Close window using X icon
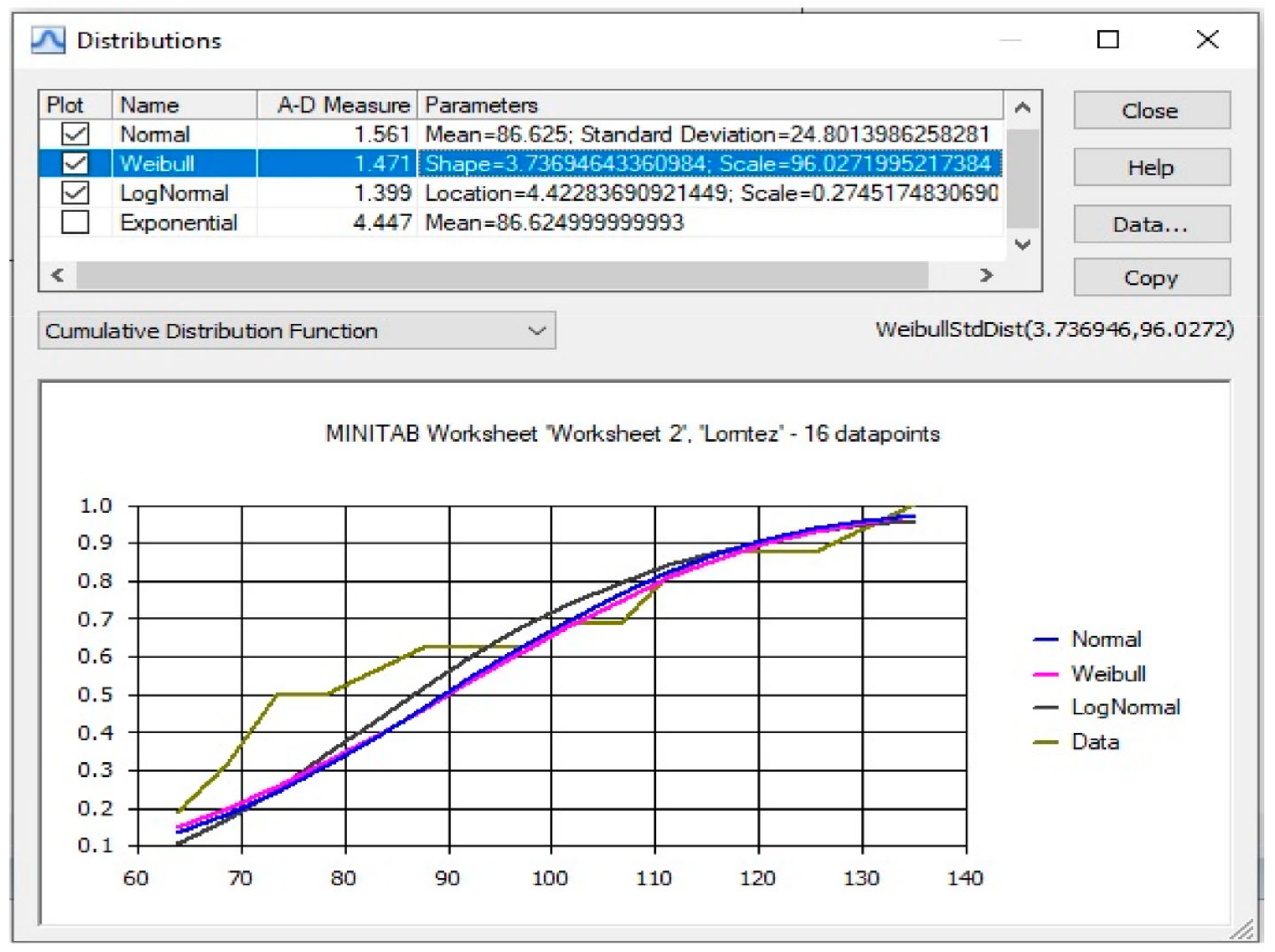Image resolution: width=1275 pixels, height=952 pixels. pos(1207,40)
